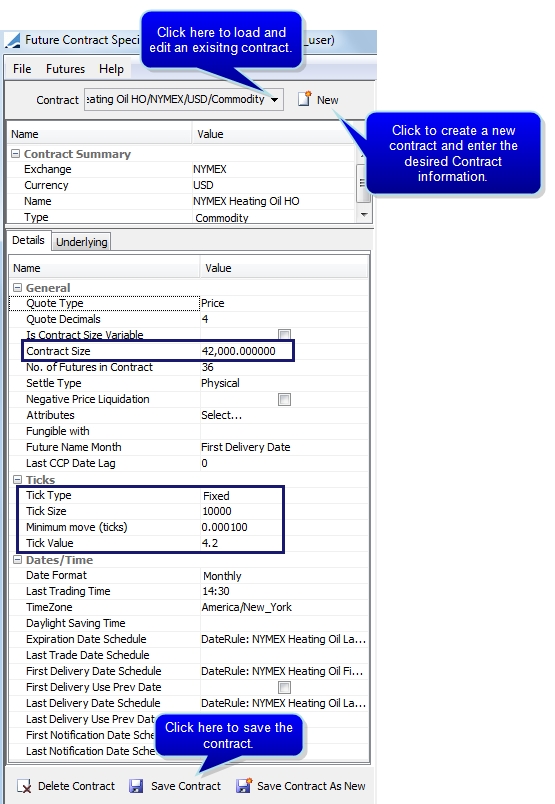Switch to the Underlying tab
Image resolution: width=555 pixels, height=804 pixels.
pyautogui.click(x=82, y=242)
